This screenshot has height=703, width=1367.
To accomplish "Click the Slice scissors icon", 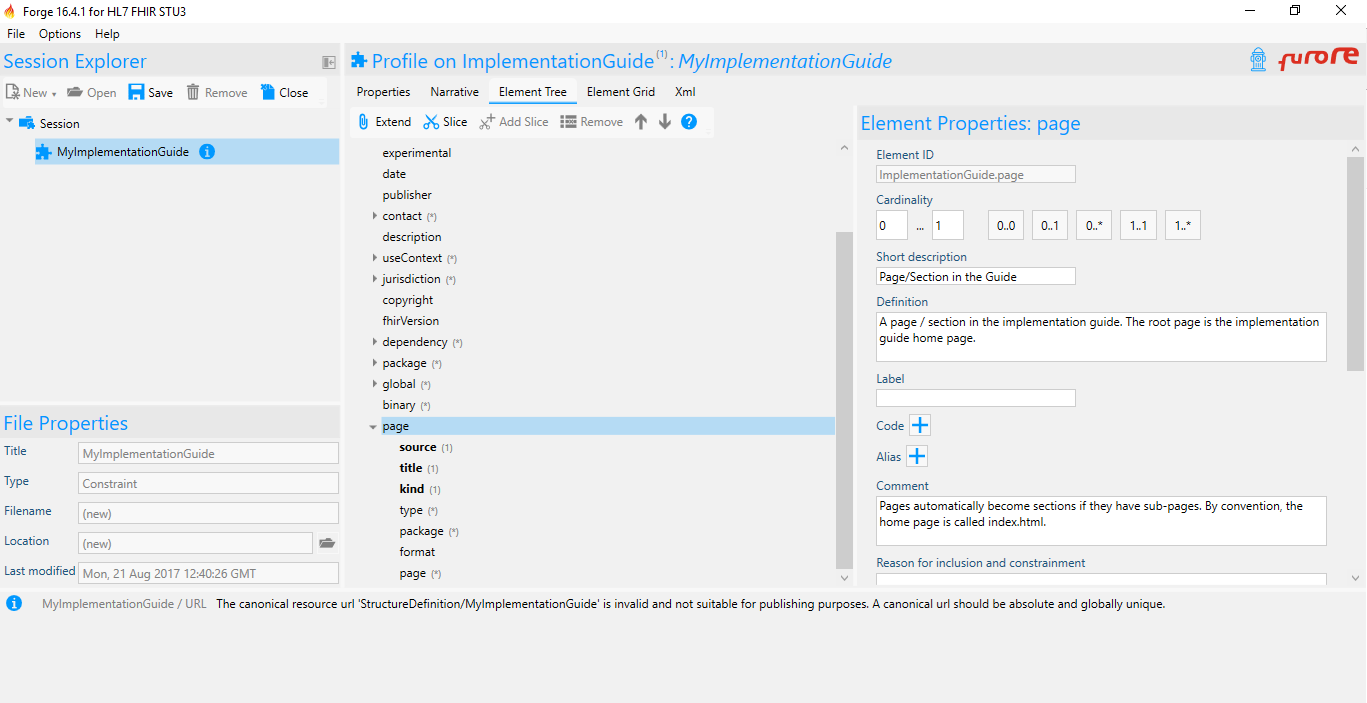I will pyautogui.click(x=431, y=122).
